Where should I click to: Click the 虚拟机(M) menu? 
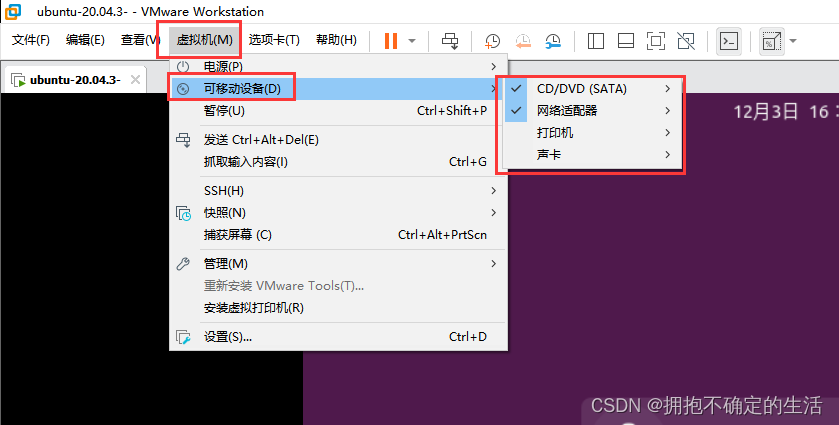pyautogui.click(x=204, y=40)
